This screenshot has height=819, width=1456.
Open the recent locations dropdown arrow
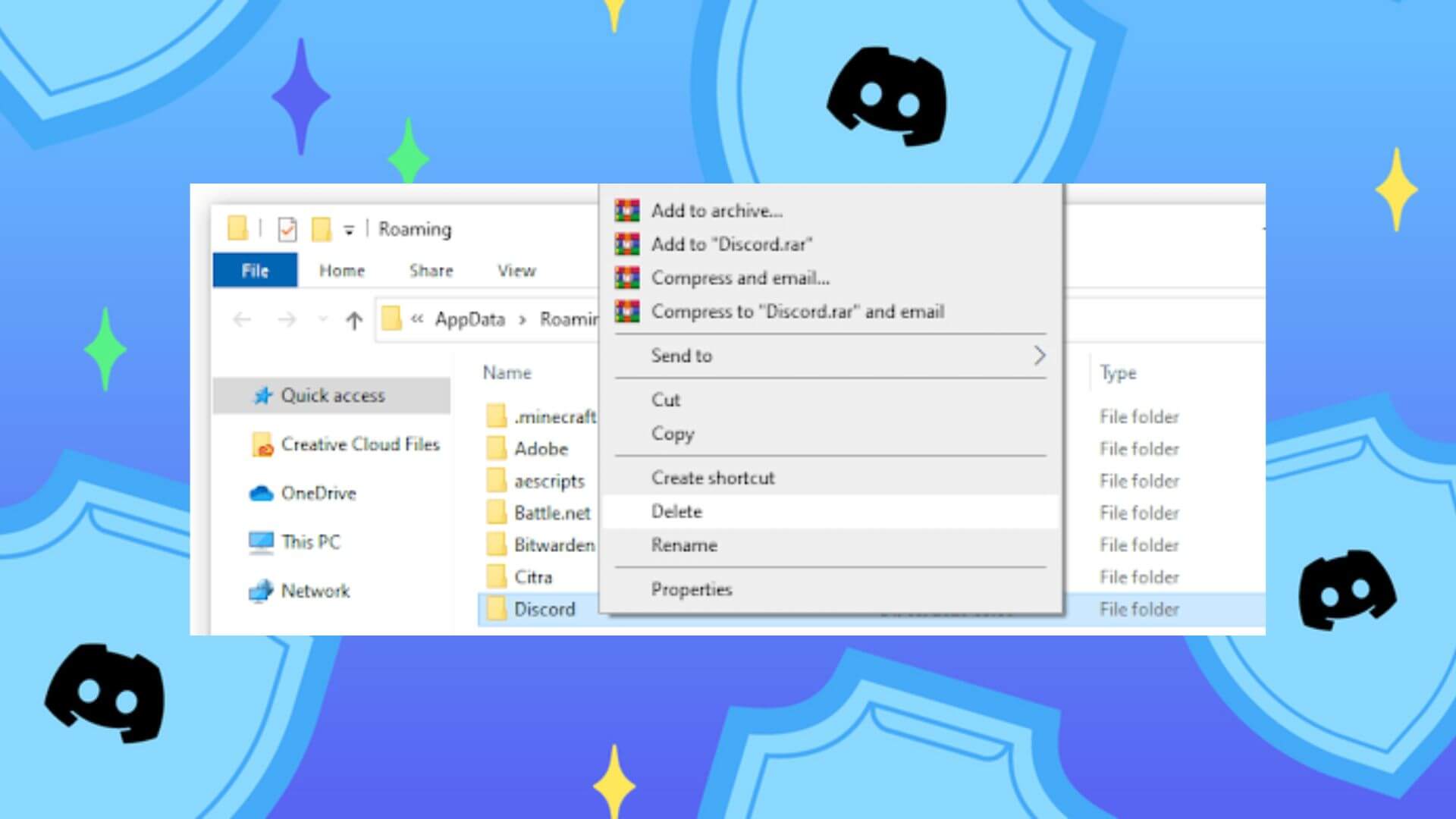coord(323,319)
